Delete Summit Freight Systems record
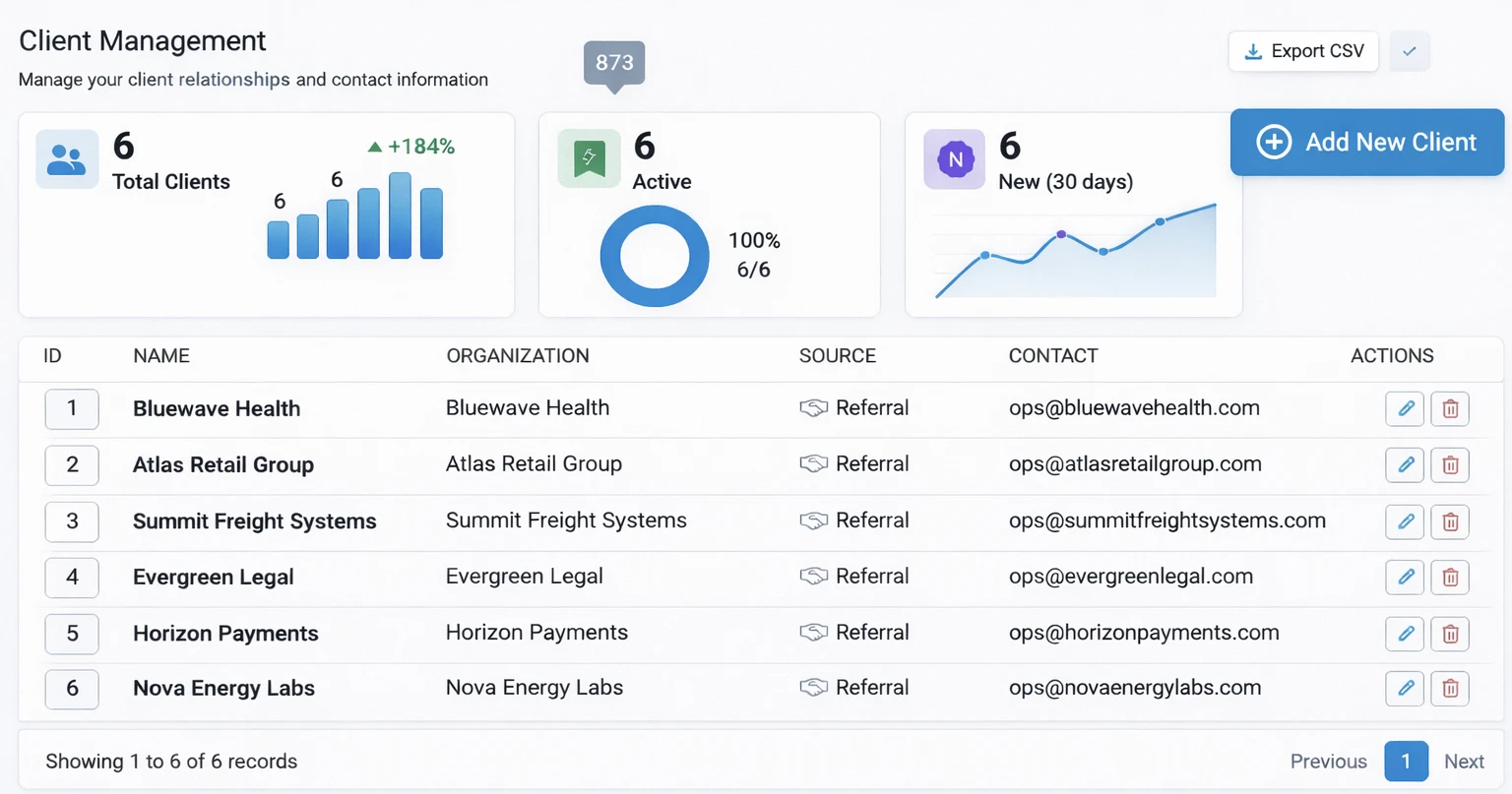 click(1450, 522)
